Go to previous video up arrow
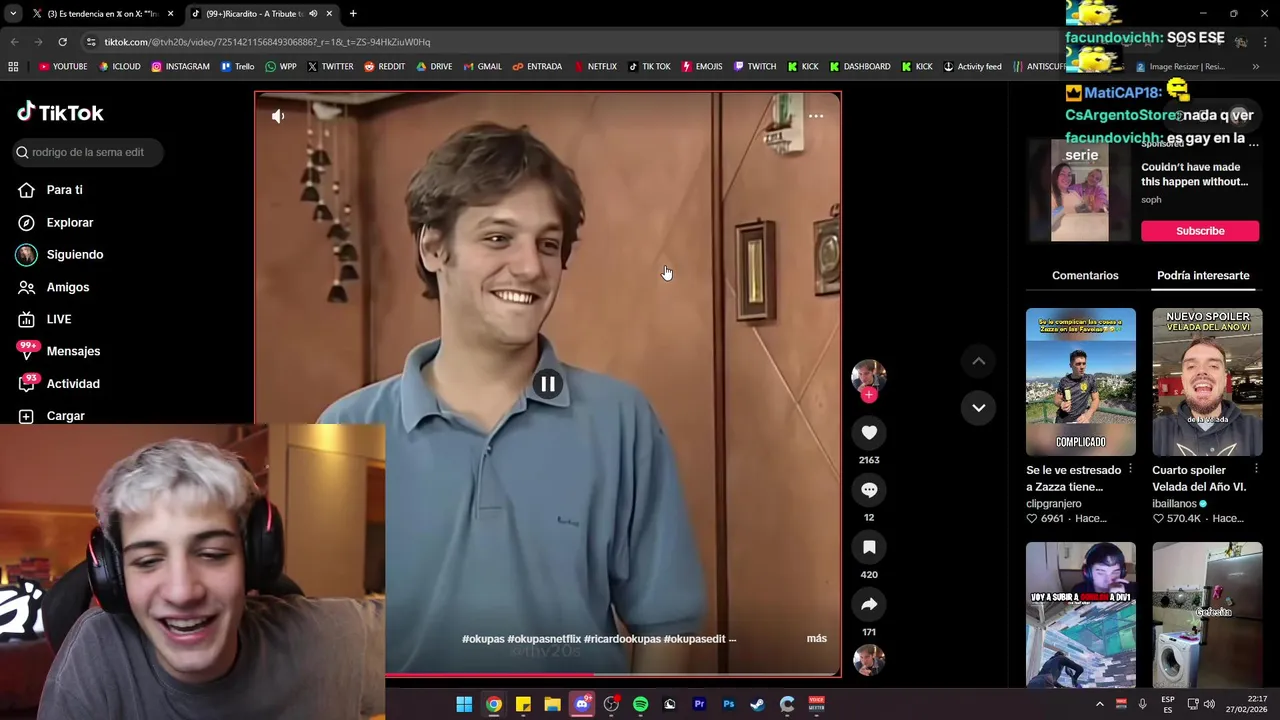 (x=979, y=361)
